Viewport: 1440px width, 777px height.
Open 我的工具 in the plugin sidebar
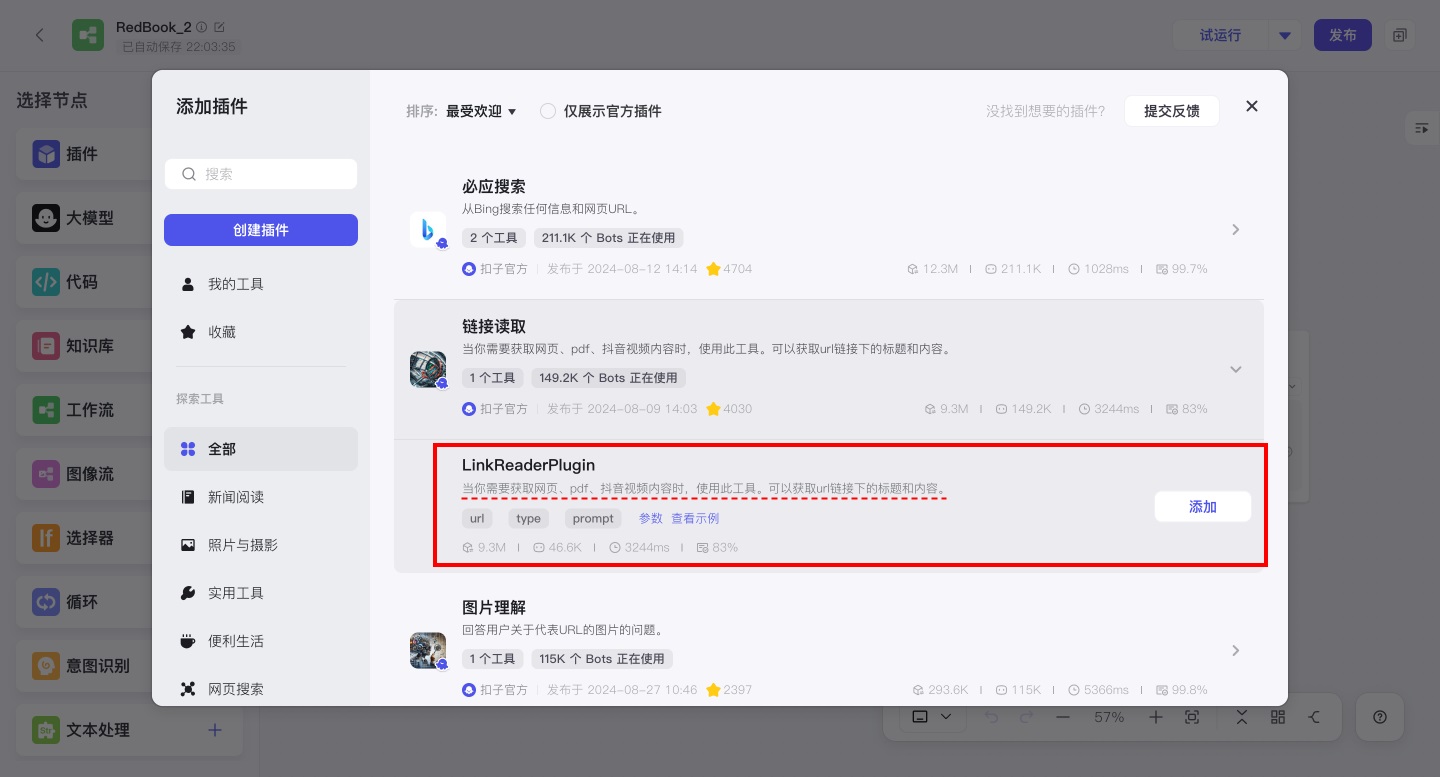pyautogui.click(x=261, y=284)
